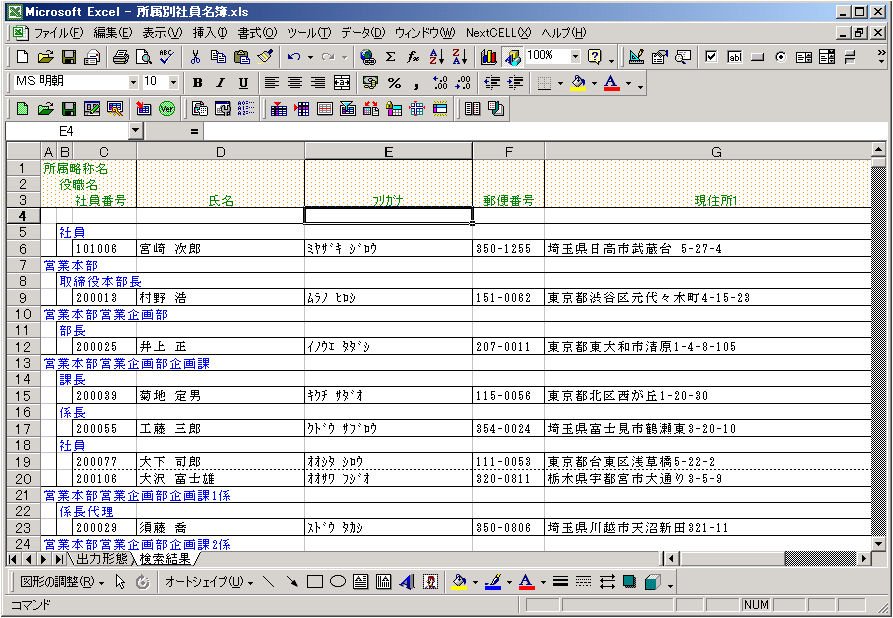The width and height of the screenshot is (893, 618).
Task: Activate the Format Painter brush
Action: [265, 56]
